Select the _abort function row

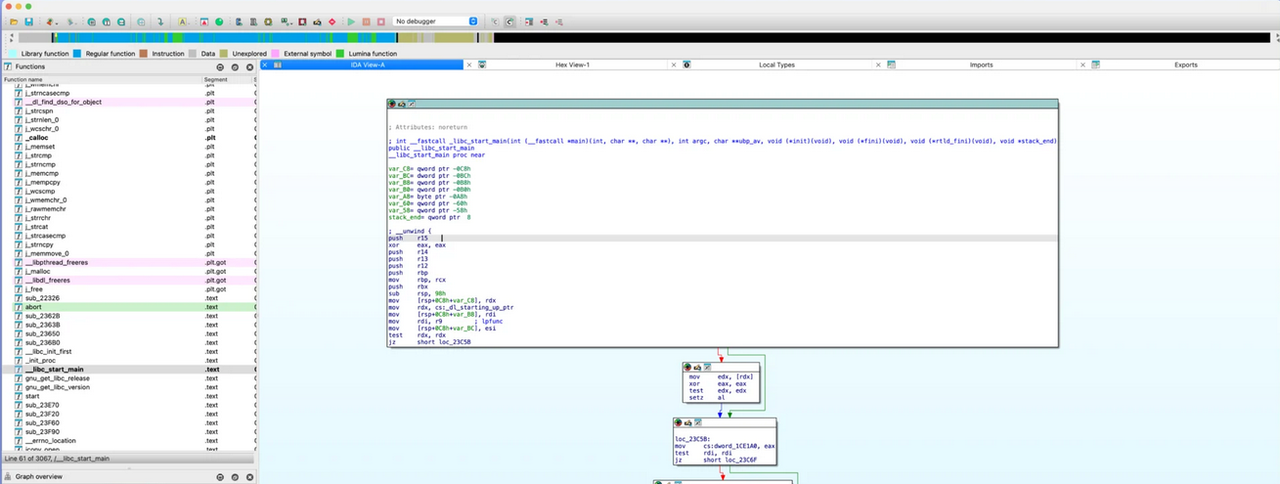[128, 307]
